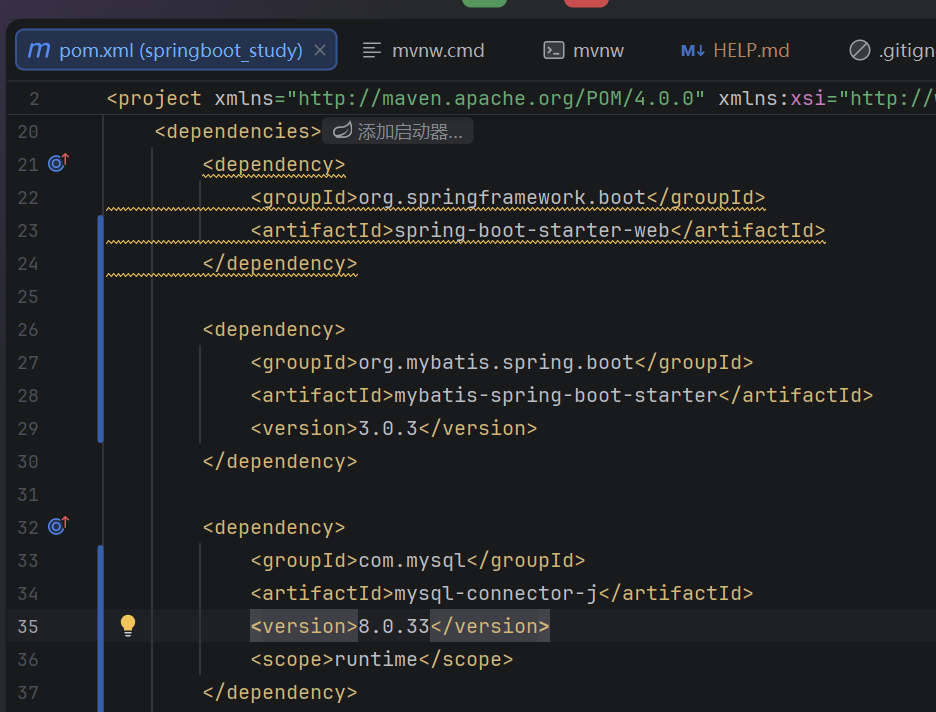Click the Spring leaf icon in the starter hint
Image resolution: width=936 pixels, height=712 pixels.
coord(342,131)
